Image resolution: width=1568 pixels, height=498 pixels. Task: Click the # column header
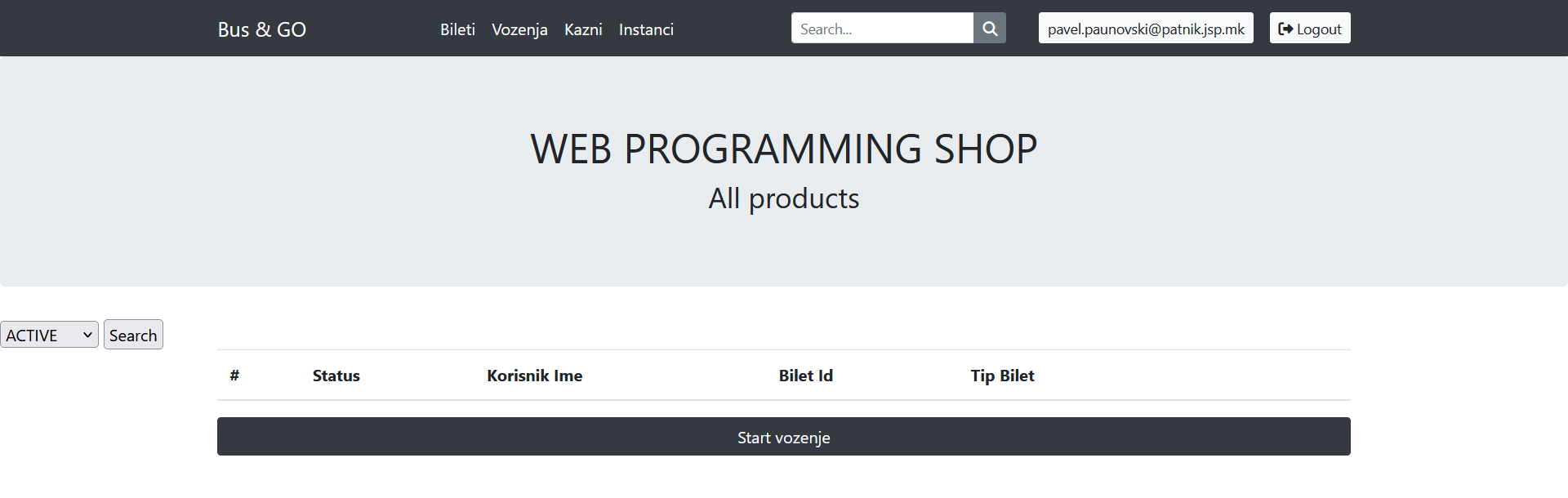click(234, 376)
